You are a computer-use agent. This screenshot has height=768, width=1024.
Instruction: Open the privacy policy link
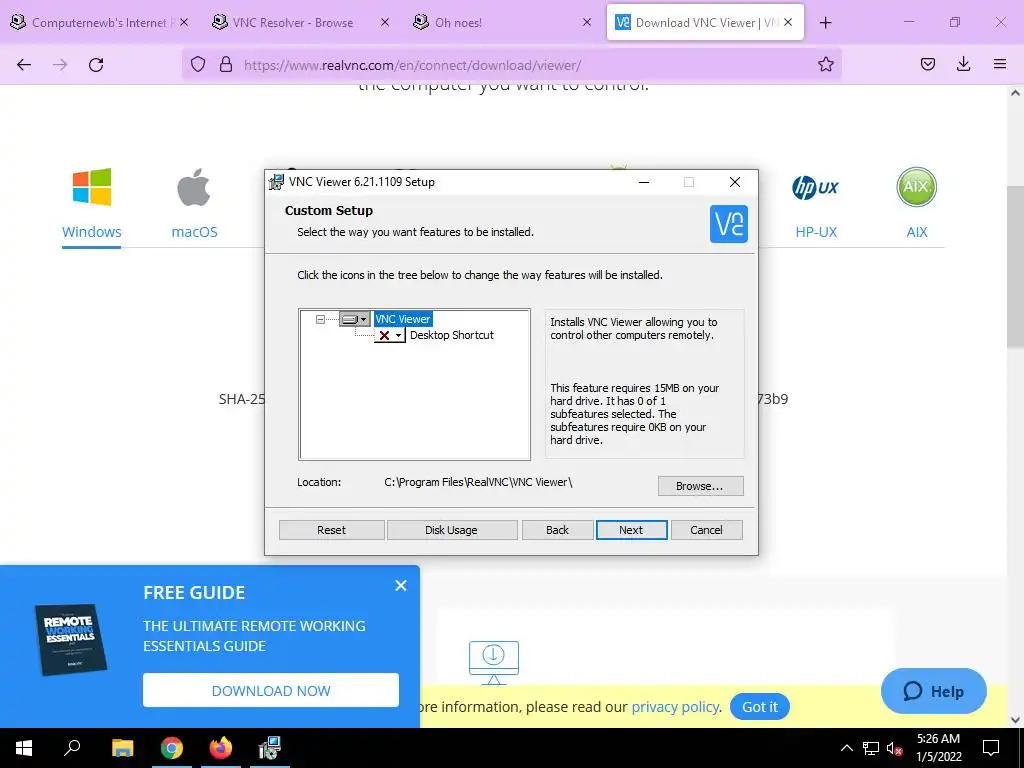coord(675,707)
